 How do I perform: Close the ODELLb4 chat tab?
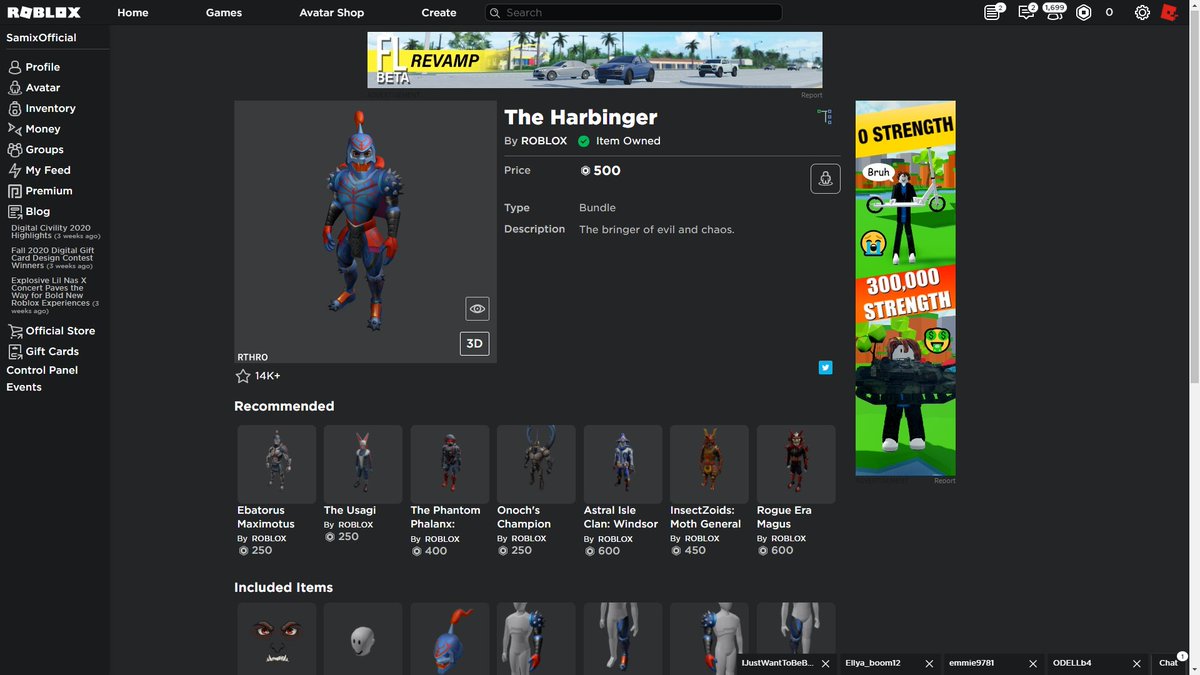[x=1136, y=663]
